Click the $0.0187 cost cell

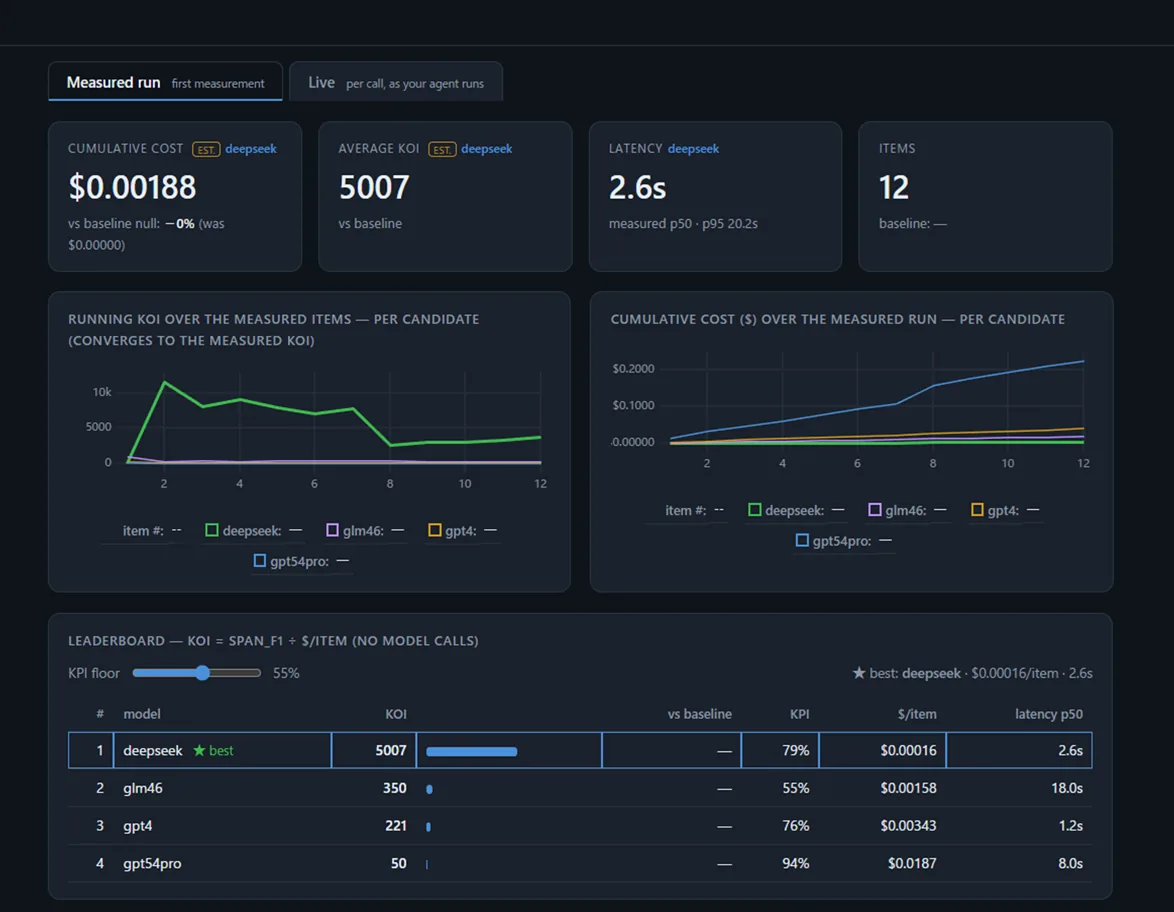tap(912, 863)
